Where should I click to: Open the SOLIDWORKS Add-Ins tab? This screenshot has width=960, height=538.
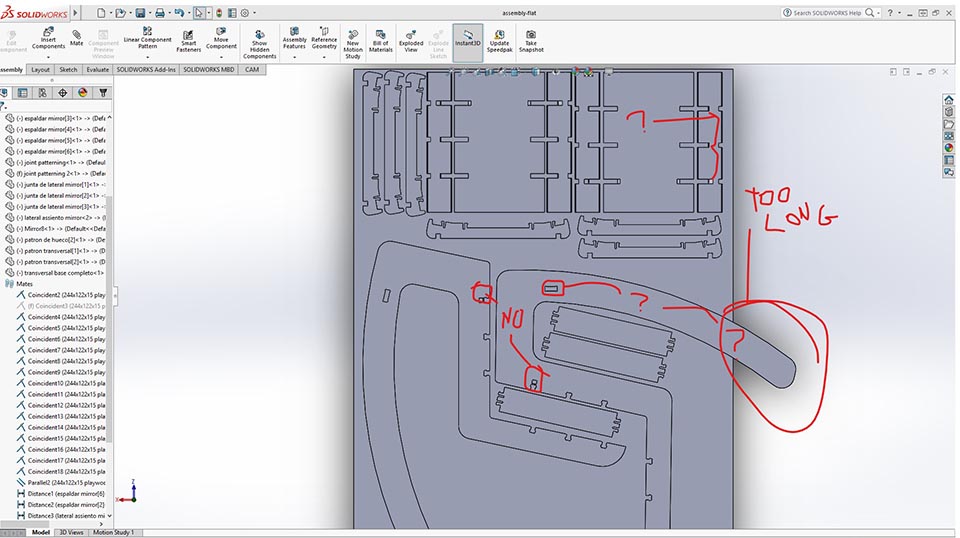(146, 70)
